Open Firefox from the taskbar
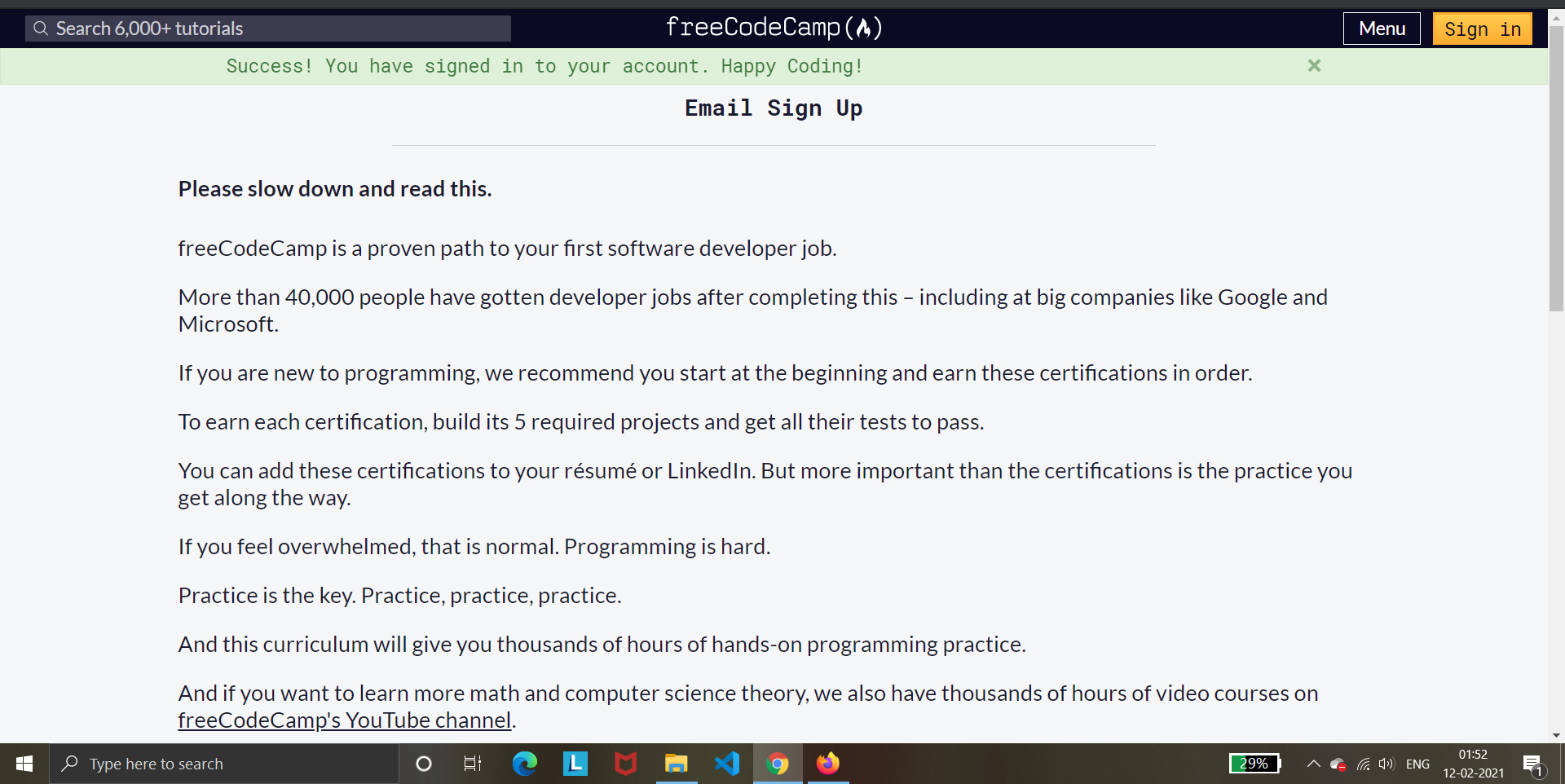 (828, 764)
